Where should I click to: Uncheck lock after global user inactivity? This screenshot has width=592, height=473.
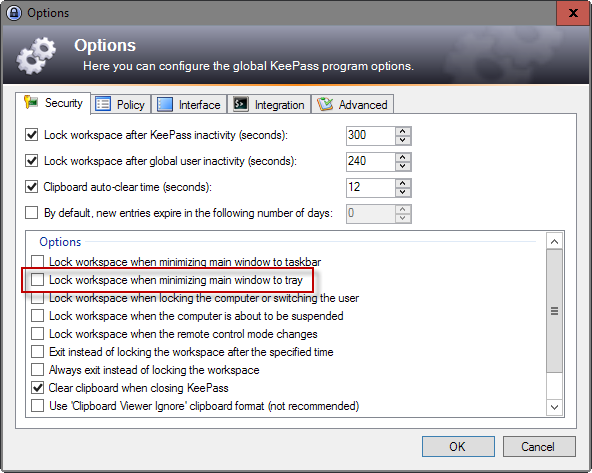[32, 161]
